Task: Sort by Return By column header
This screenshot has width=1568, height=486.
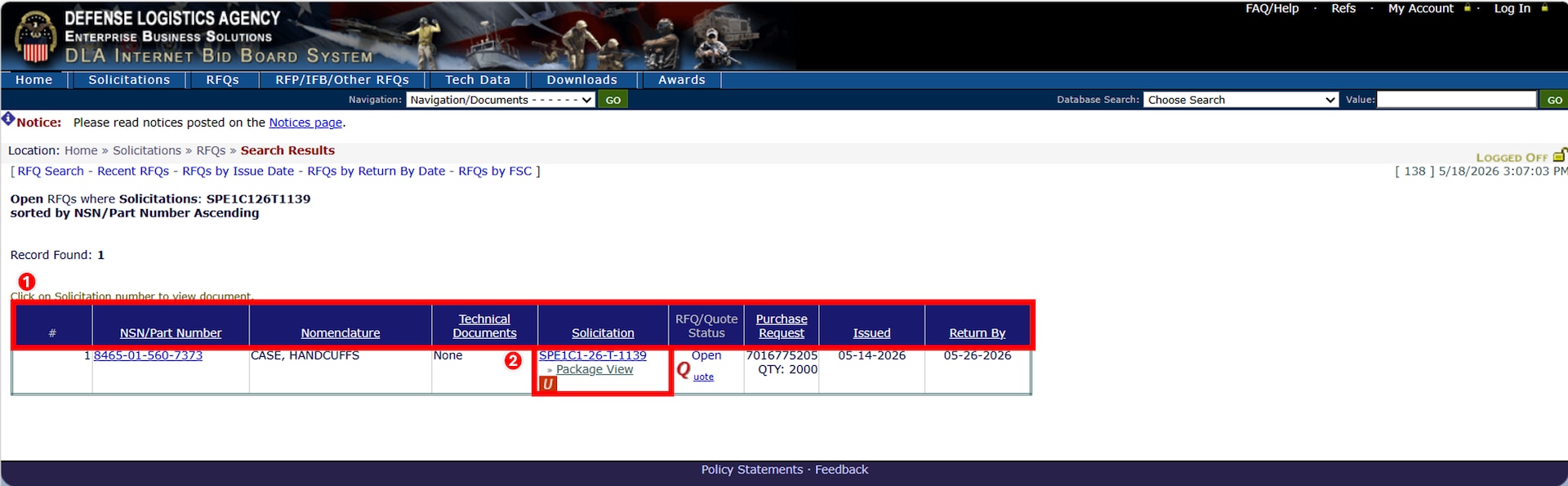Action: [x=977, y=333]
